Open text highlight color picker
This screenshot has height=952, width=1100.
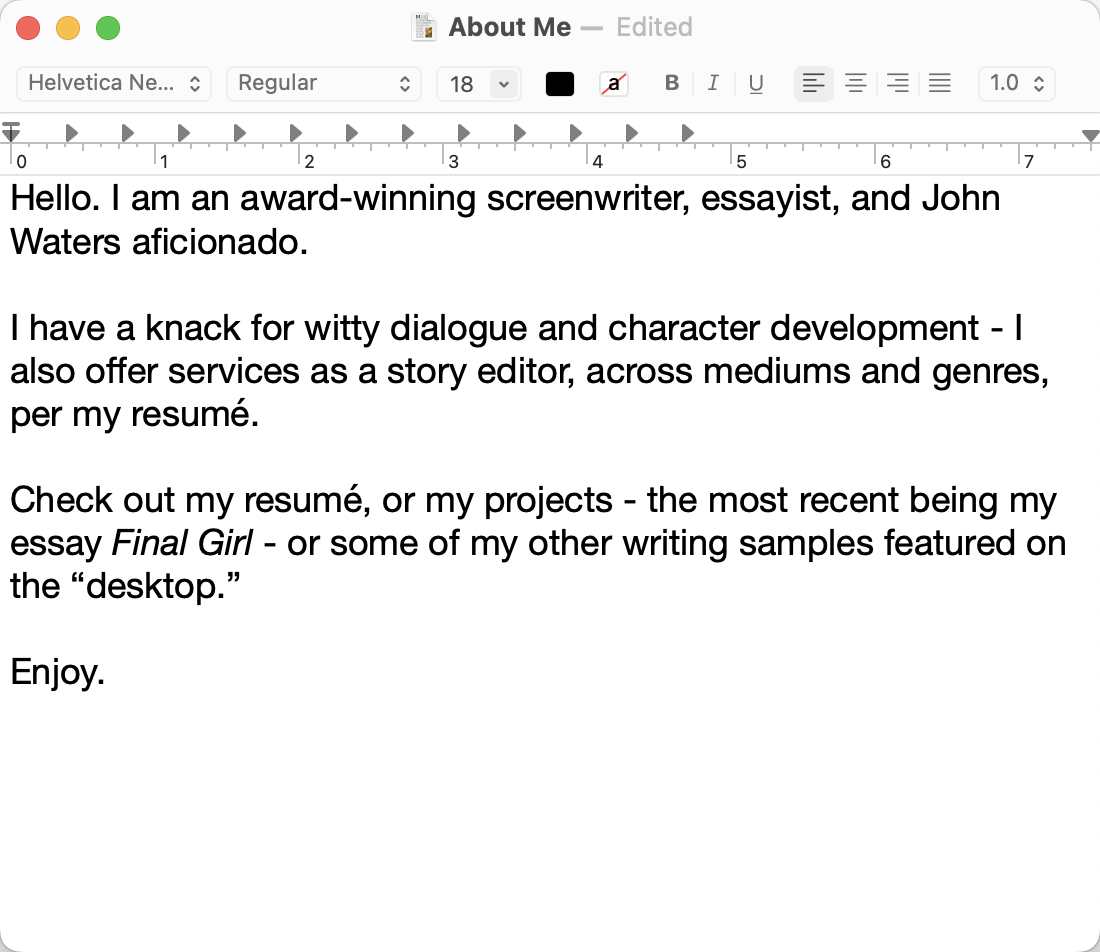click(614, 84)
